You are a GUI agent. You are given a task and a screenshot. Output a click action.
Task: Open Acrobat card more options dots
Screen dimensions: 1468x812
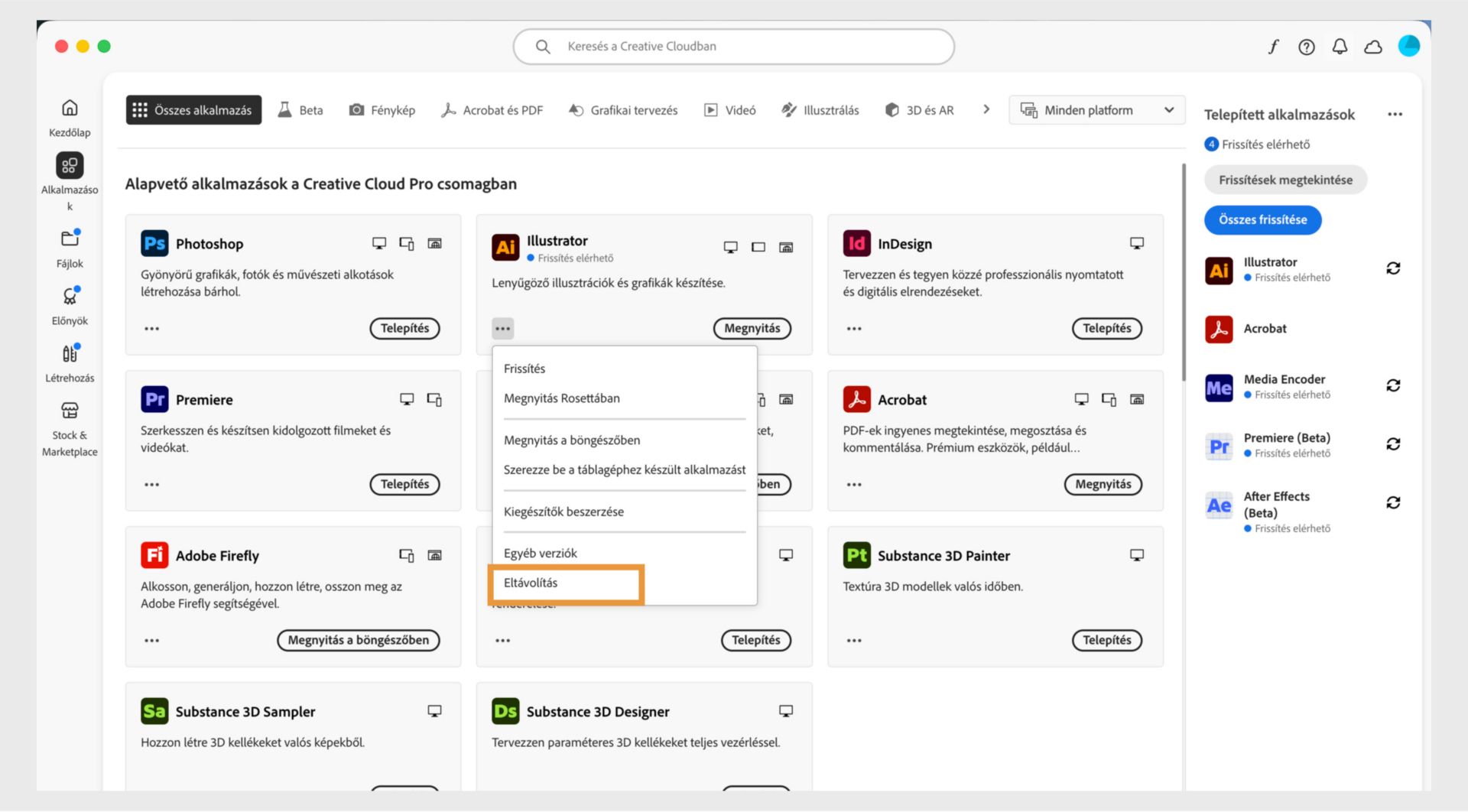854,485
